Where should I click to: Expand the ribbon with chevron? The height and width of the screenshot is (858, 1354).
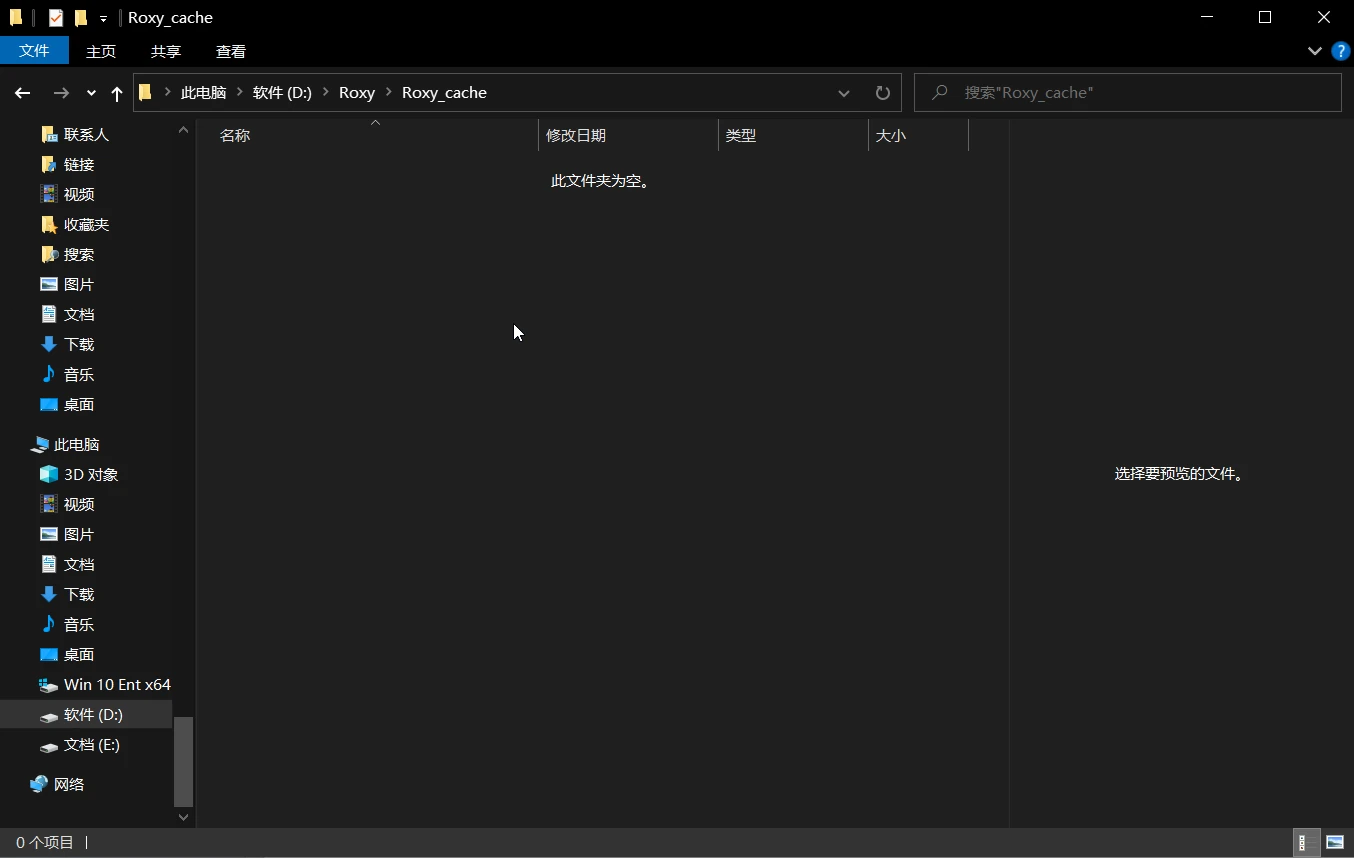1314,51
